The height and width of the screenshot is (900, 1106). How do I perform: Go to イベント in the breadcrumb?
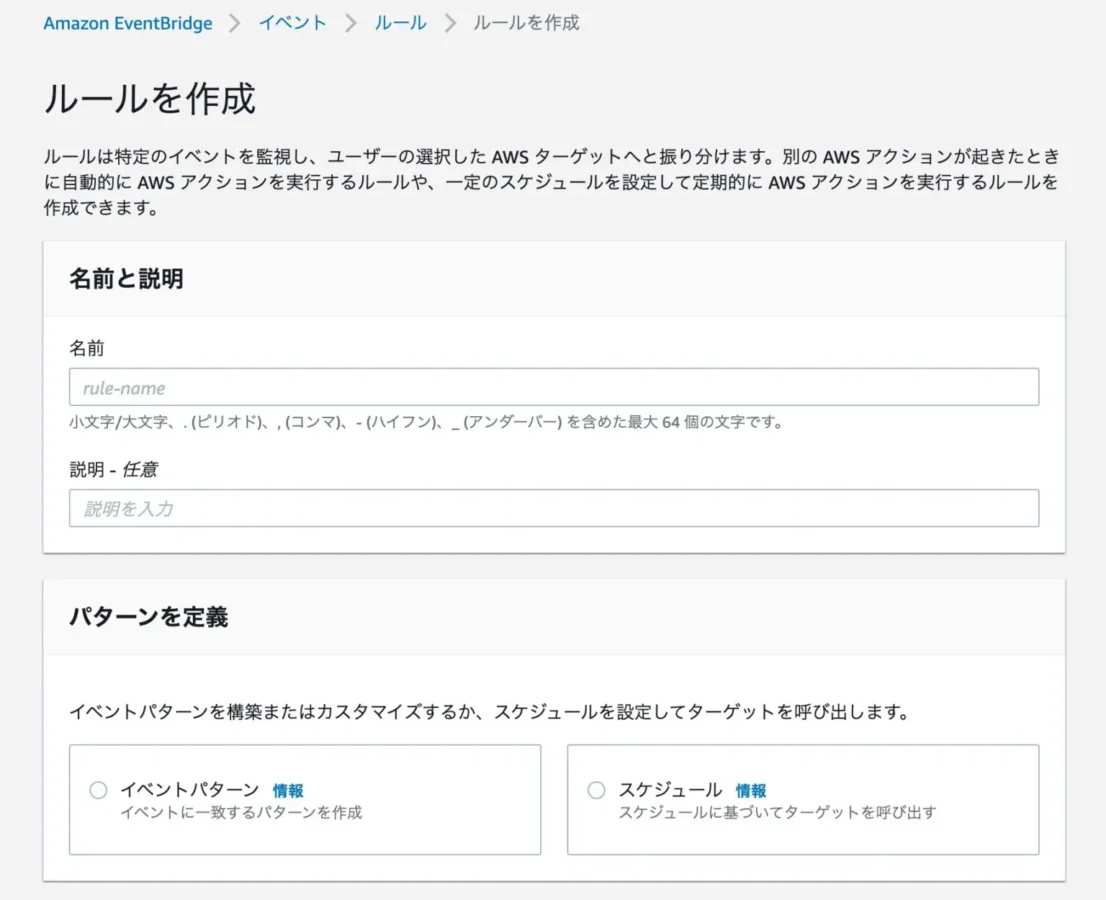(x=292, y=23)
